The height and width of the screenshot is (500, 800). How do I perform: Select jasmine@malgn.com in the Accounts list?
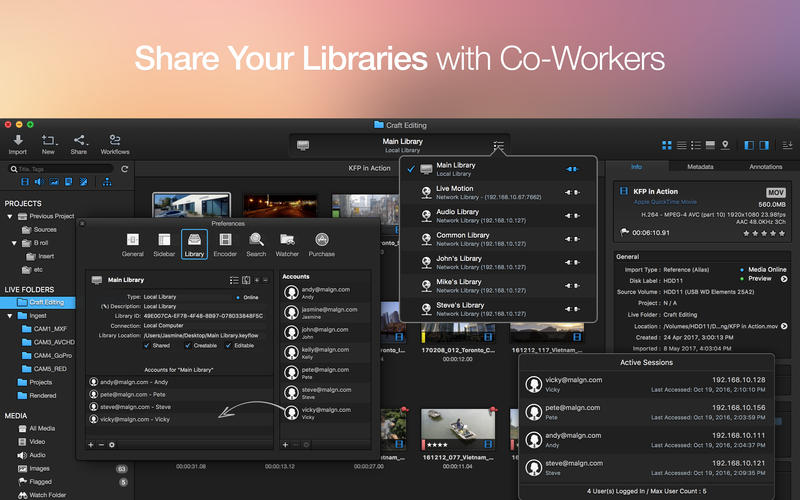(x=326, y=312)
